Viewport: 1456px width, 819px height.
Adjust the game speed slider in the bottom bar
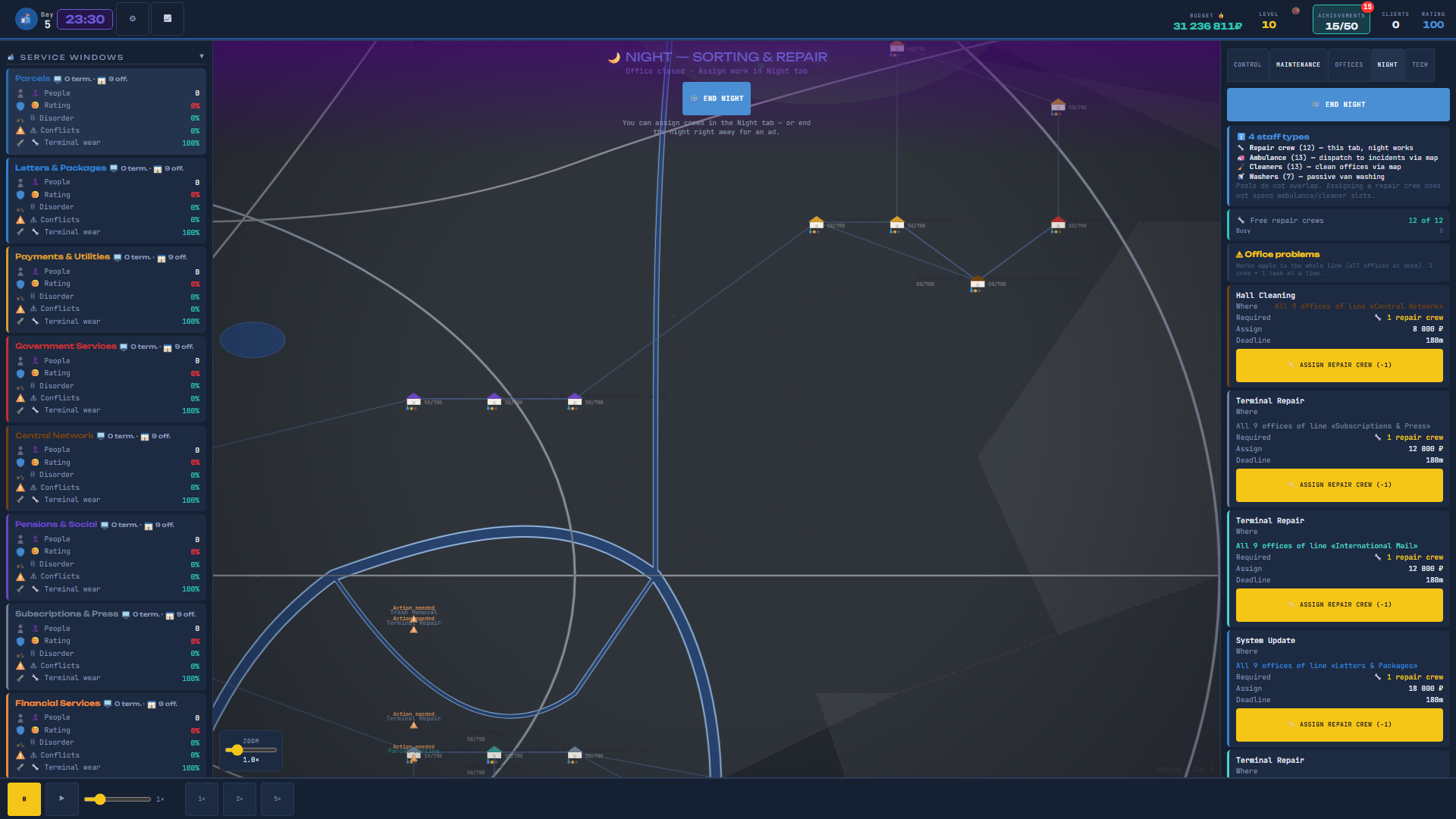(118, 799)
